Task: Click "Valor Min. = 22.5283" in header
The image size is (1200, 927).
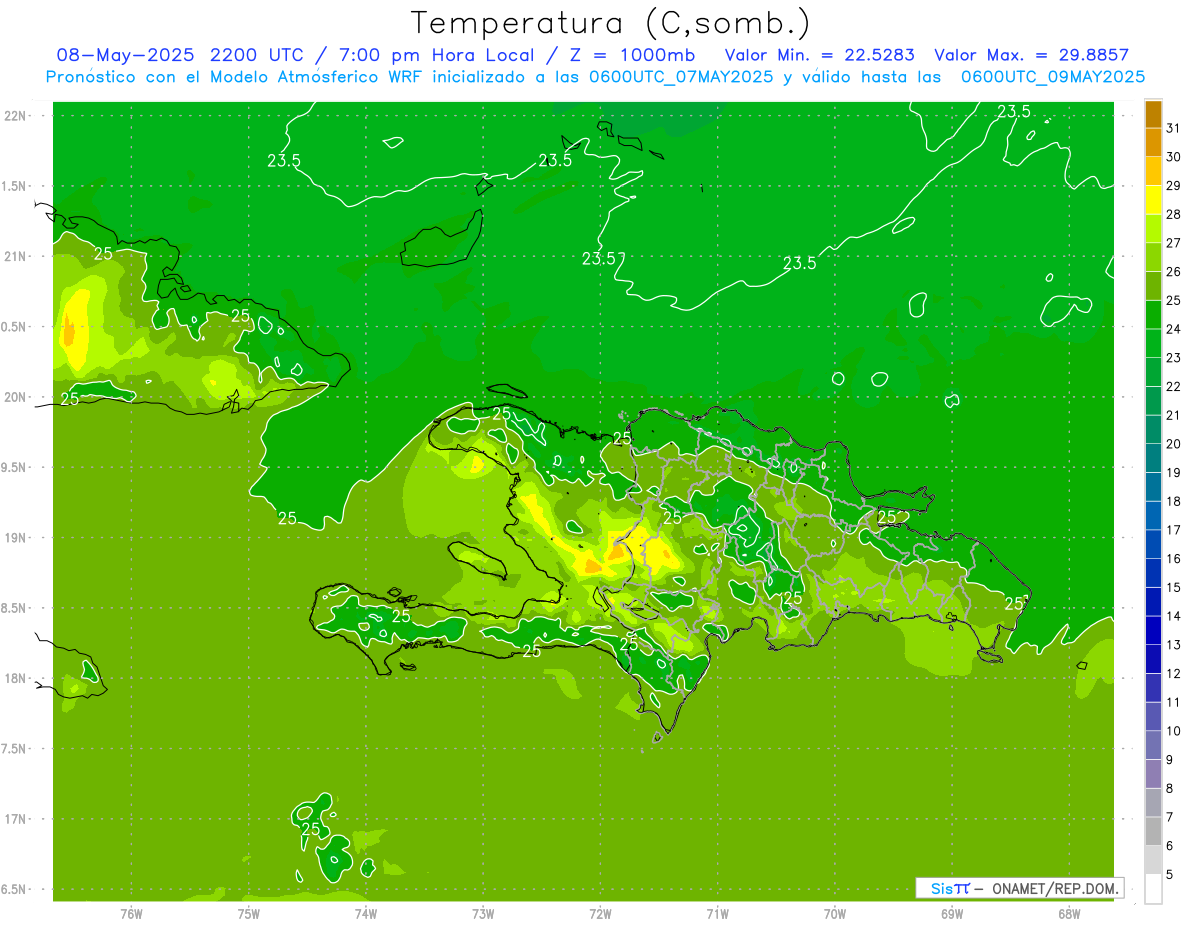Action: click(820, 55)
